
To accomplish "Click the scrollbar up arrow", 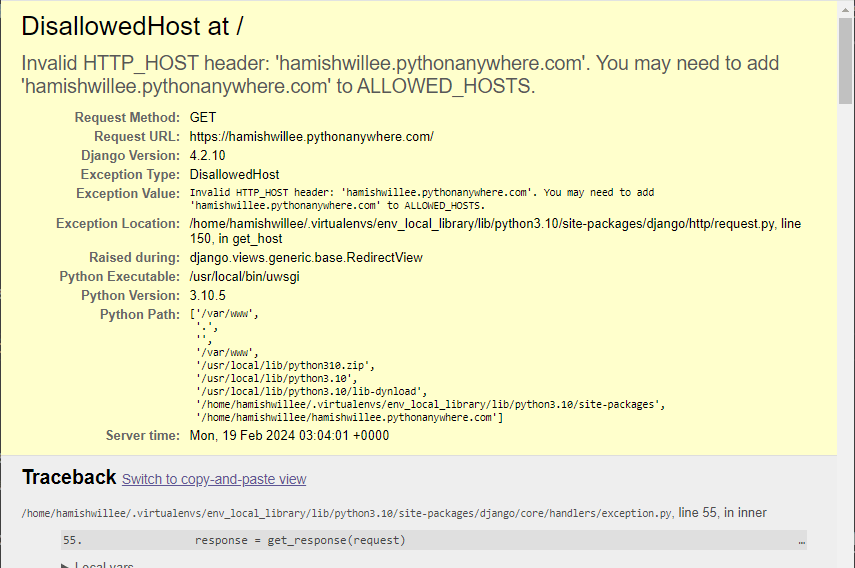I will point(846,7).
